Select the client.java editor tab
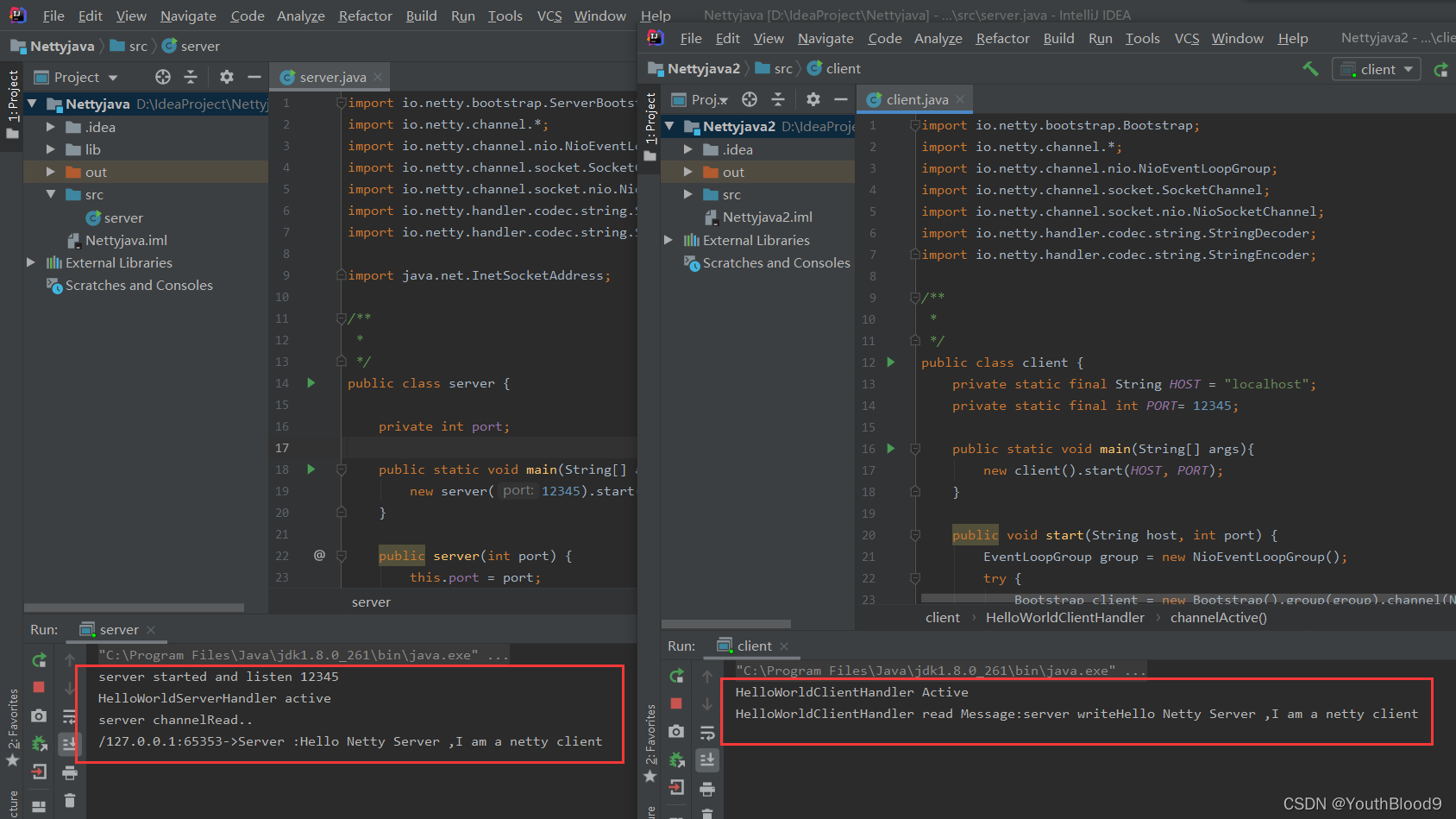 click(x=915, y=99)
